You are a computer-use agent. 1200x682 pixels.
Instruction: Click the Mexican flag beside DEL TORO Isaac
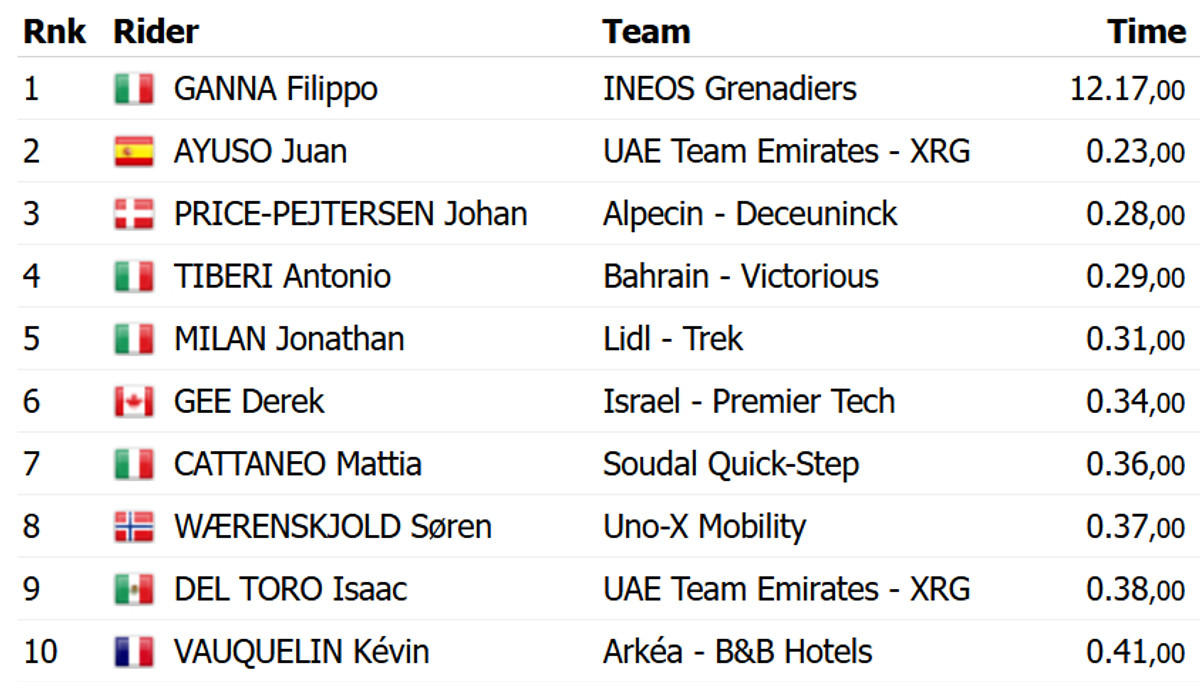(133, 589)
